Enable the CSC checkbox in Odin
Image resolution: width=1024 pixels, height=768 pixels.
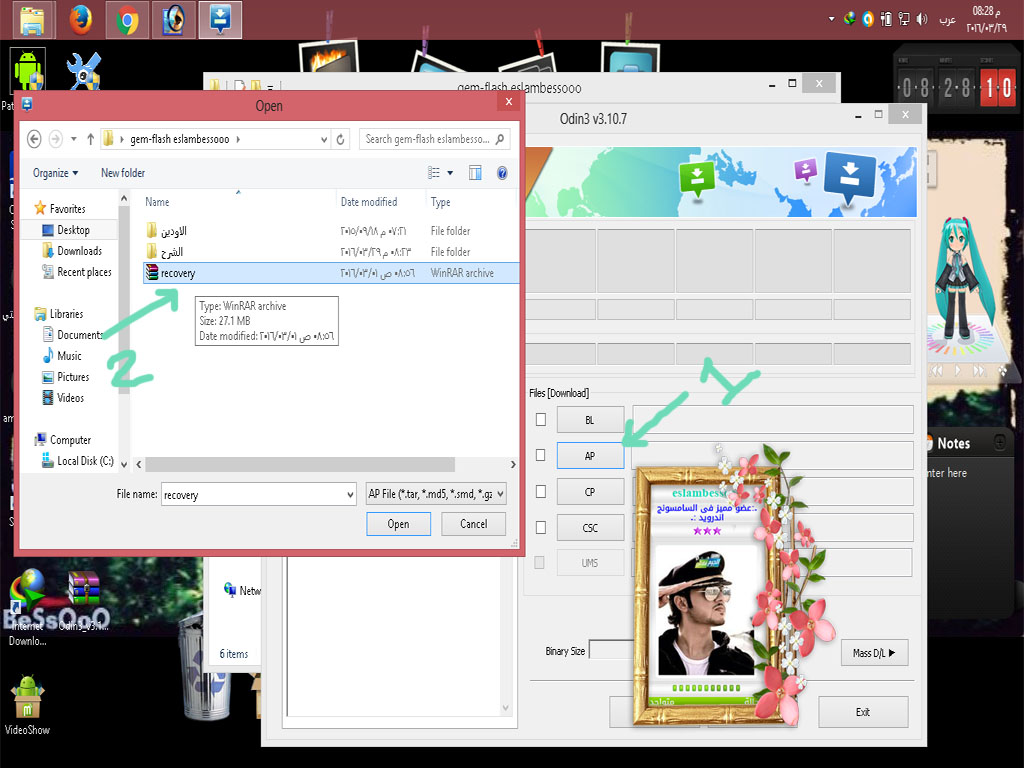click(541, 527)
